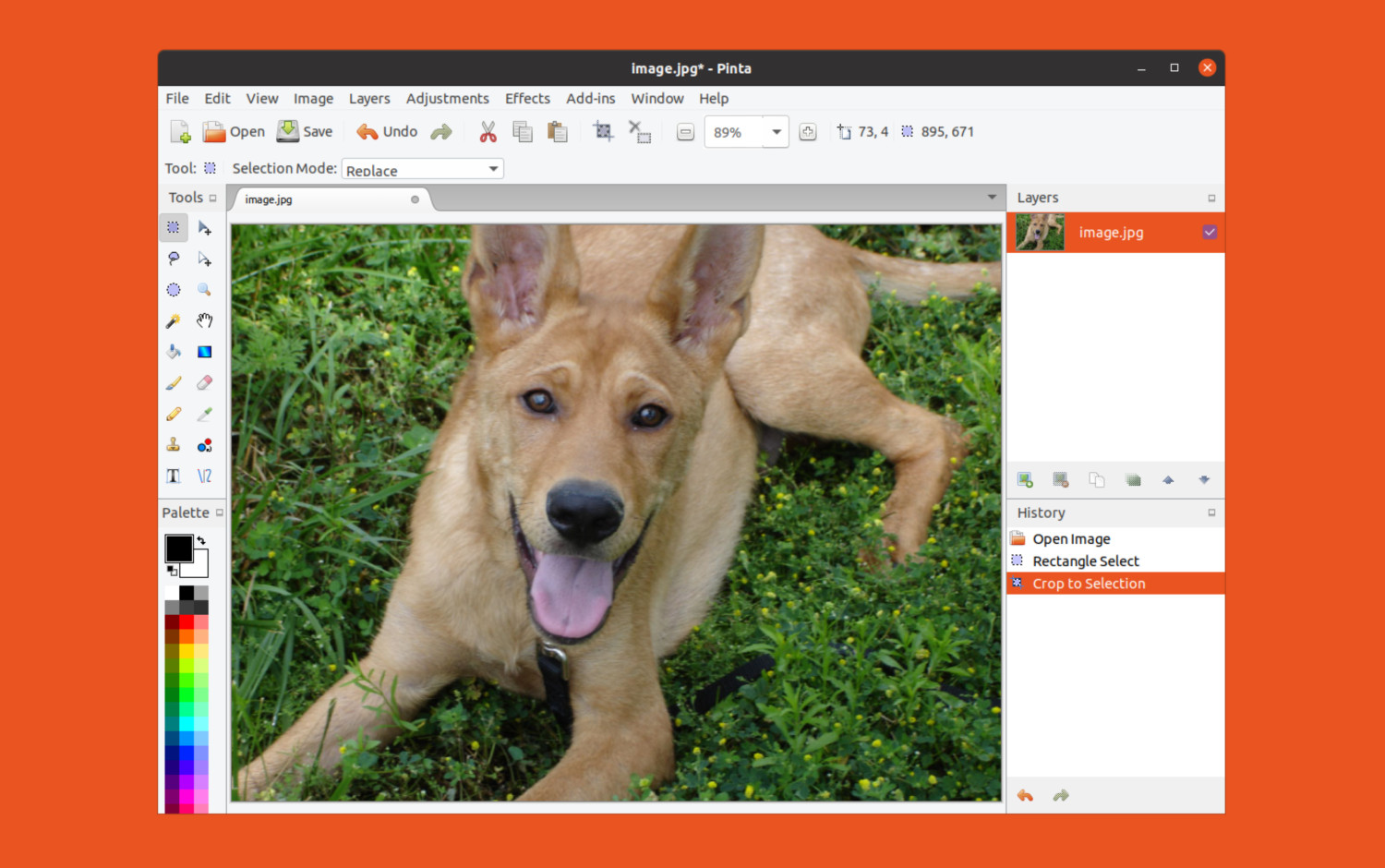Click the Add New Layer icon
The height and width of the screenshot is (868, 1385).
point(1025,479)
